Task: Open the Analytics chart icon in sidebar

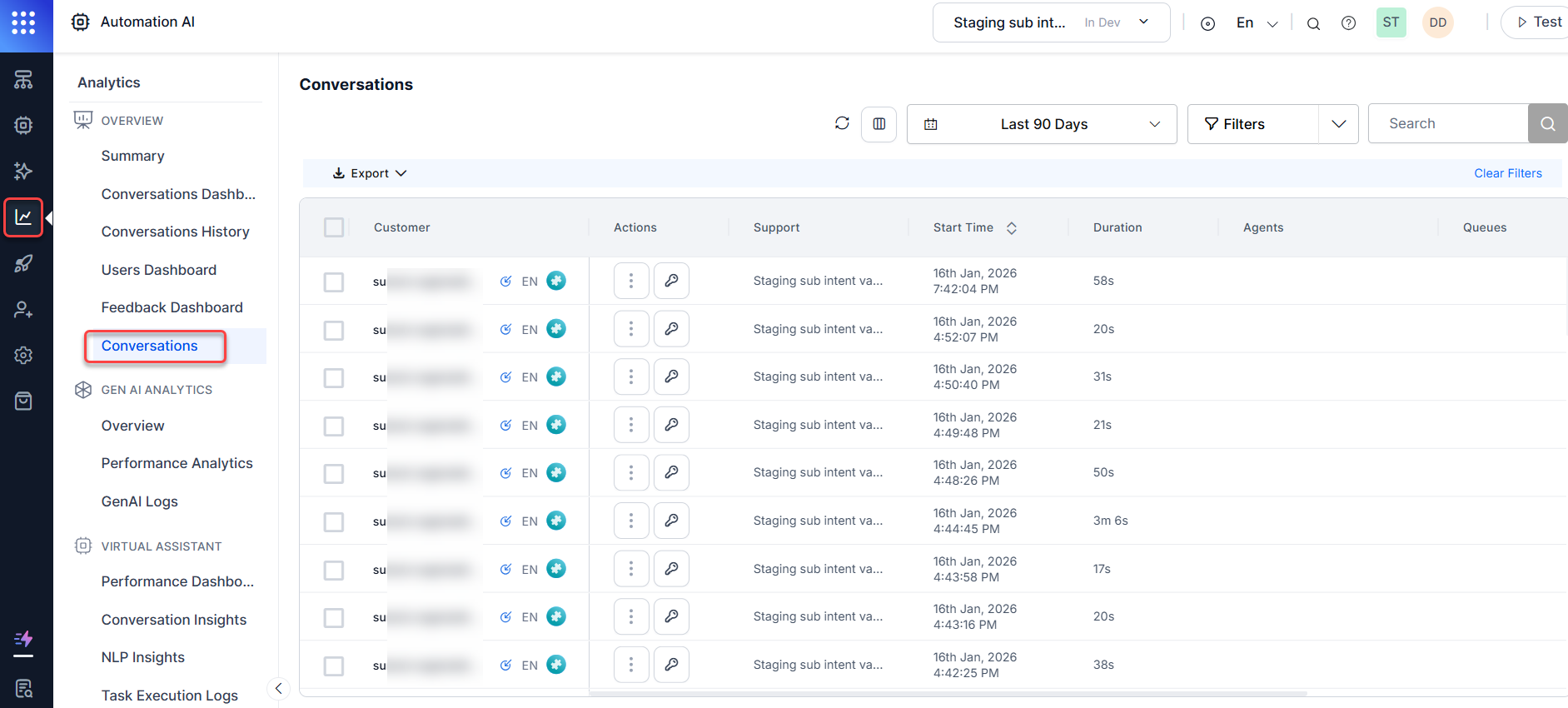Action: point(23,217)
